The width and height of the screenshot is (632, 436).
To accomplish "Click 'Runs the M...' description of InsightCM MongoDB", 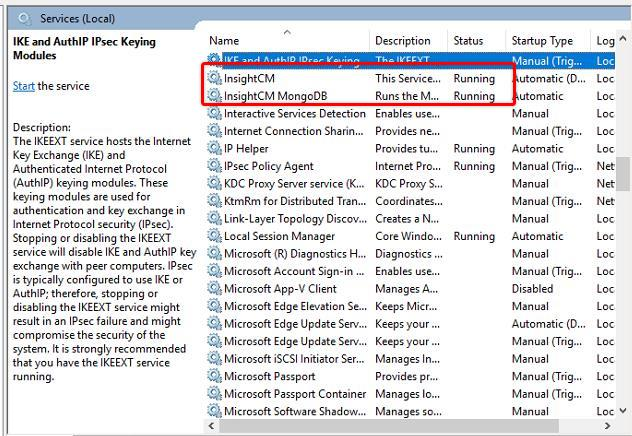I will click(x=407, y=96).
